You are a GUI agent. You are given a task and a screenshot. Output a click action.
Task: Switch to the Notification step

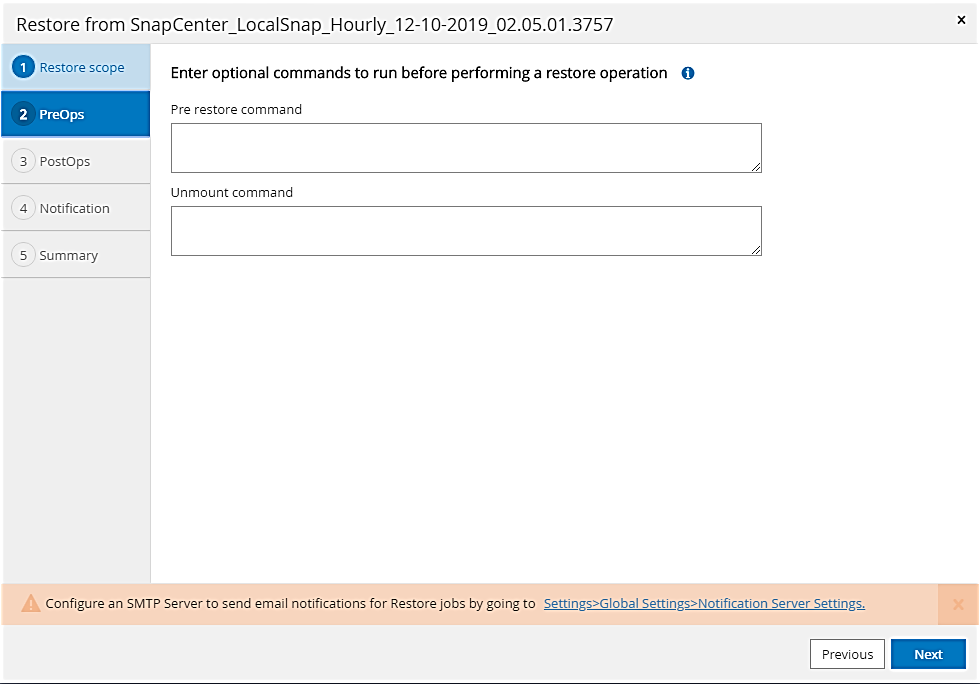pos(75,208)
